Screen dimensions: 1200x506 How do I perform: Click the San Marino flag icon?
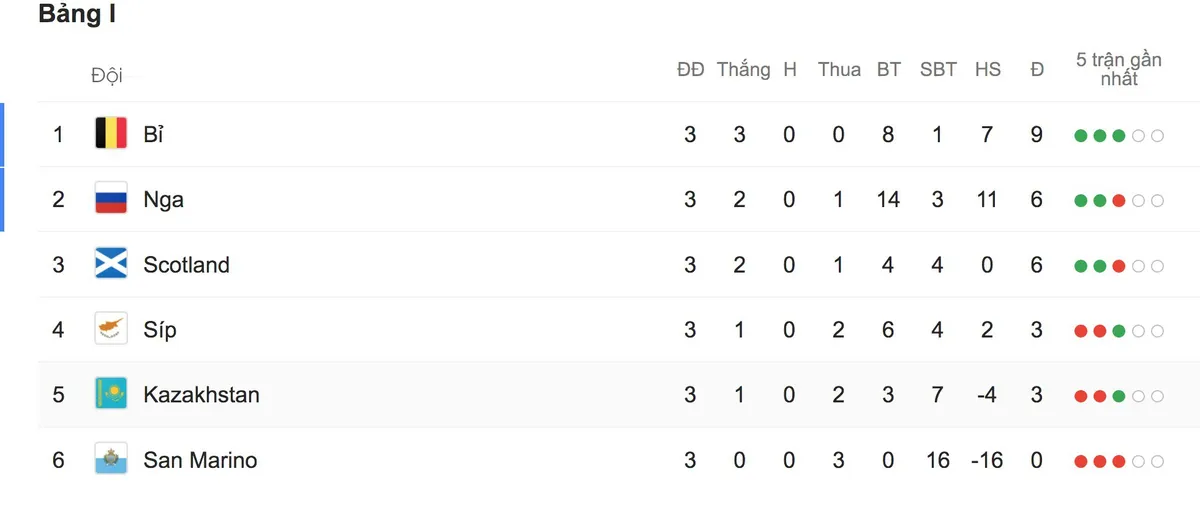click(x=111, y=460)
